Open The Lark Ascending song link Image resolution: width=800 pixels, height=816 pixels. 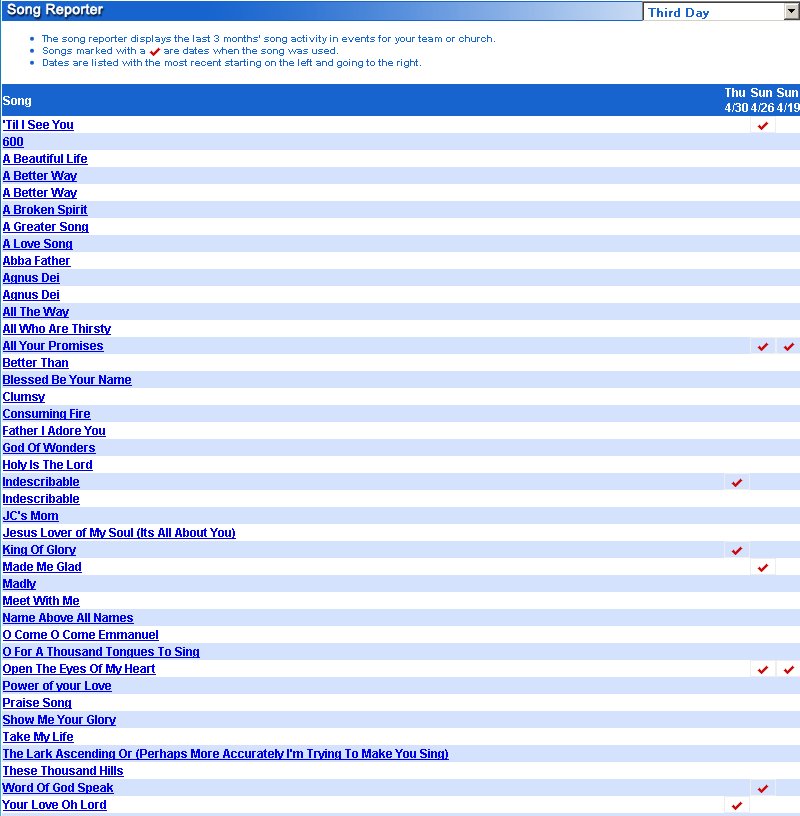pyautogui.click(x=225, y=754)
